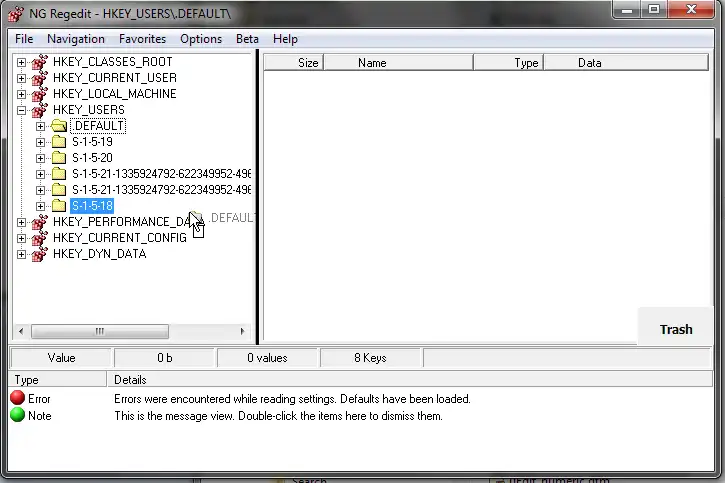Click the 'This is the message view' note
This screenshot has width=725, height=483.
[278, 416]
